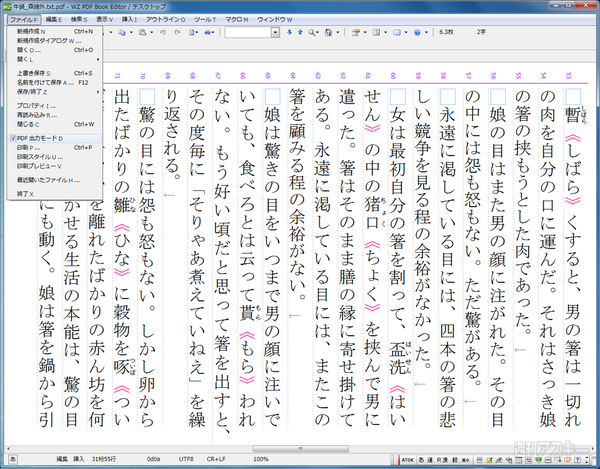Click the copy icon in toolbar
Viewport: 600px width, 469px height.
(122, 33)
